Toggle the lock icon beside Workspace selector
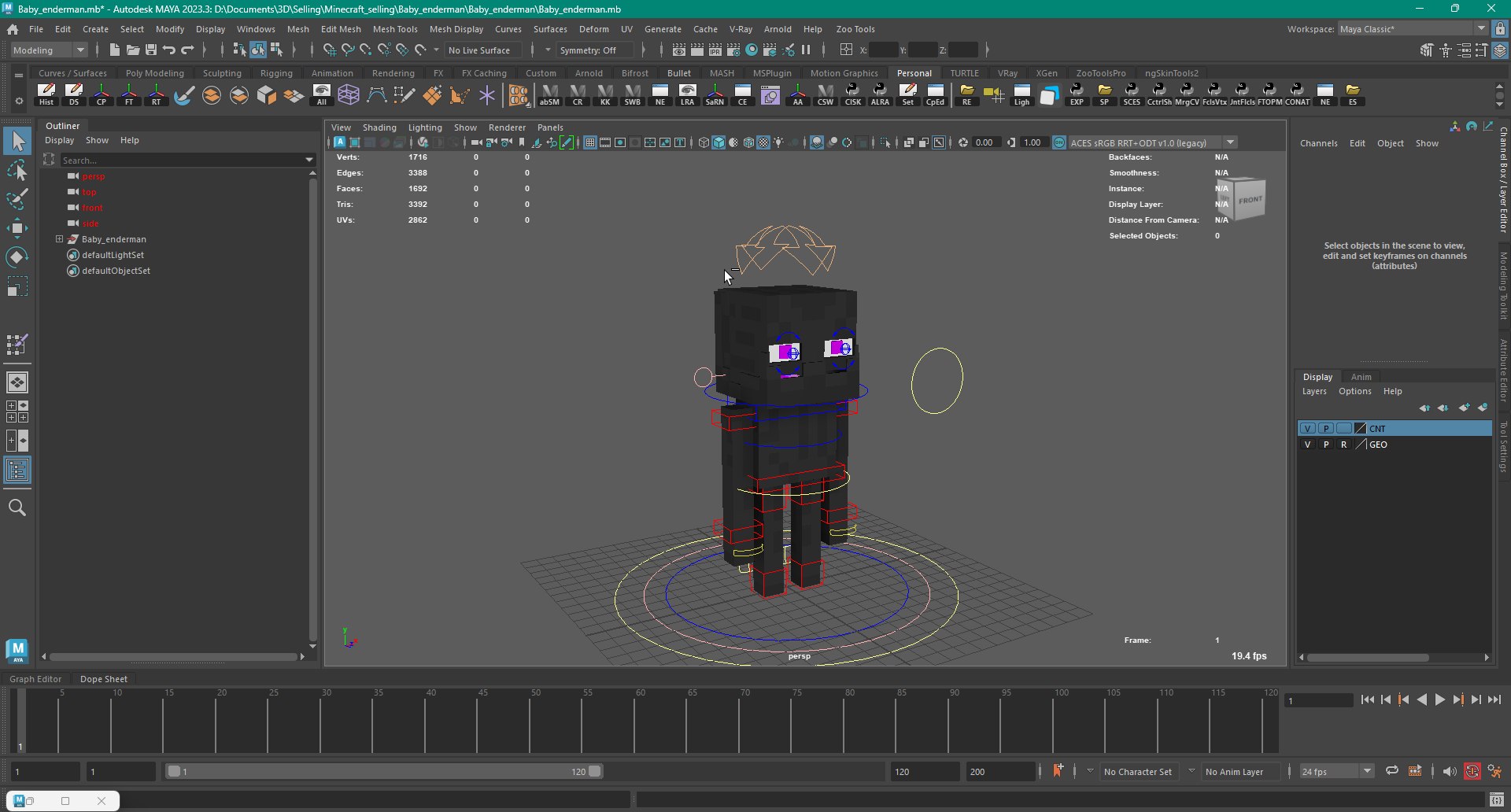Image resolution: width=1511 pixels, height=812 pixels. click(1500, 29)
